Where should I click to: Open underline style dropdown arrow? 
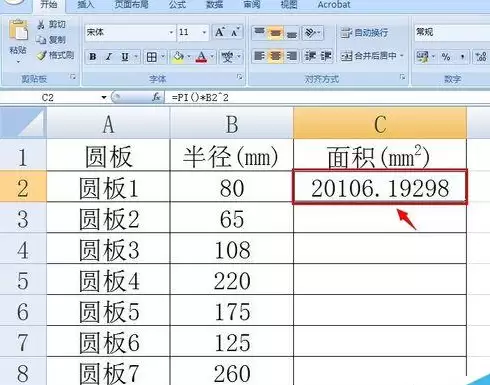click(x=136, y=57)
